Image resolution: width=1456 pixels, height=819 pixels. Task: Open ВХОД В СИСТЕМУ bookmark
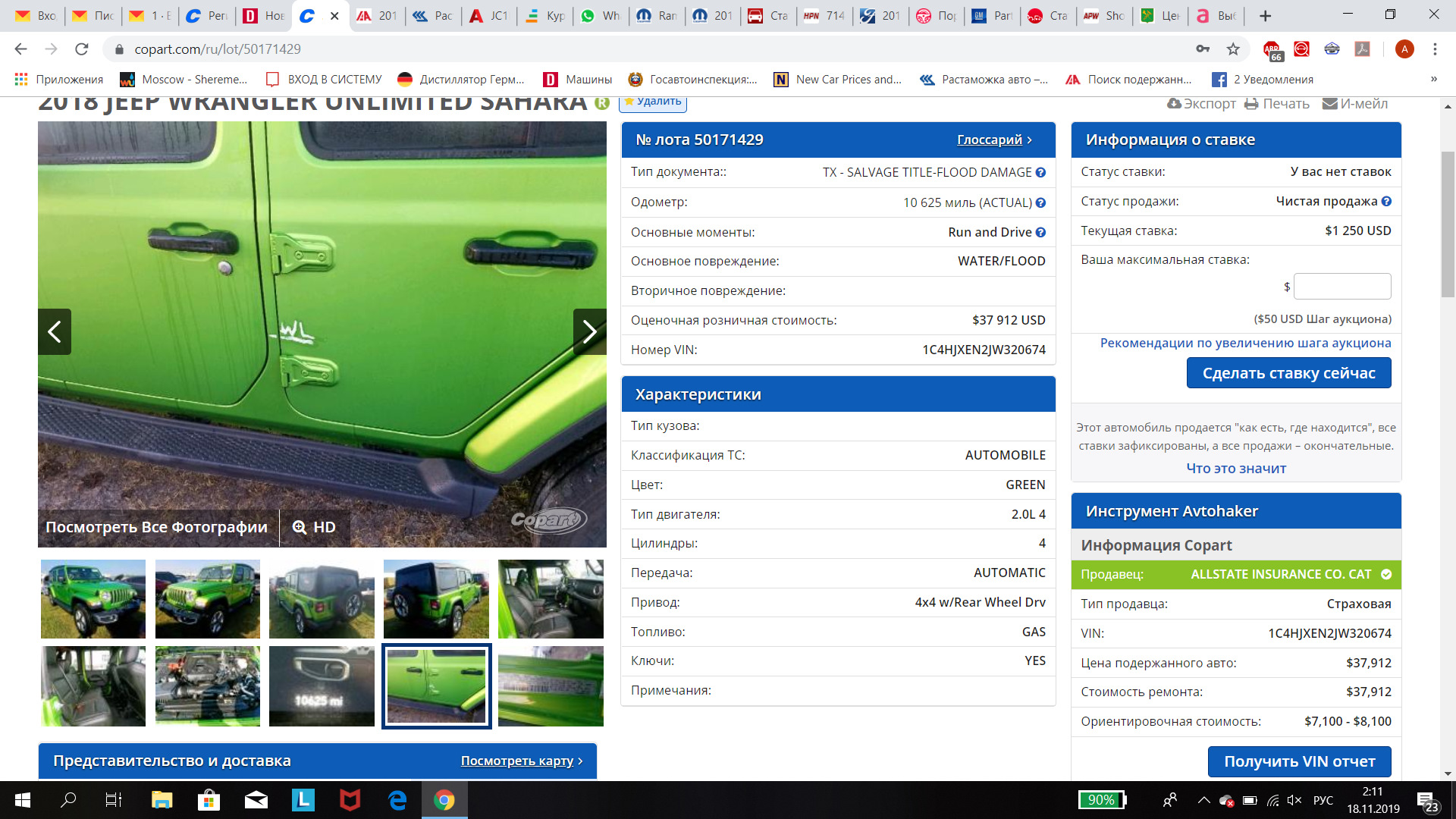pyautogui.click(x=324, y=80)
